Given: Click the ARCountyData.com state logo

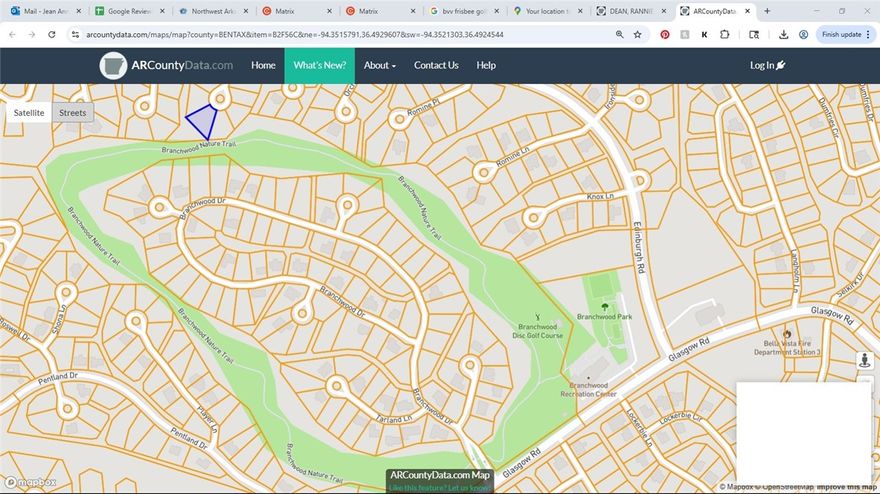Looking at the screenshot, I should click(x=113, y=65).
